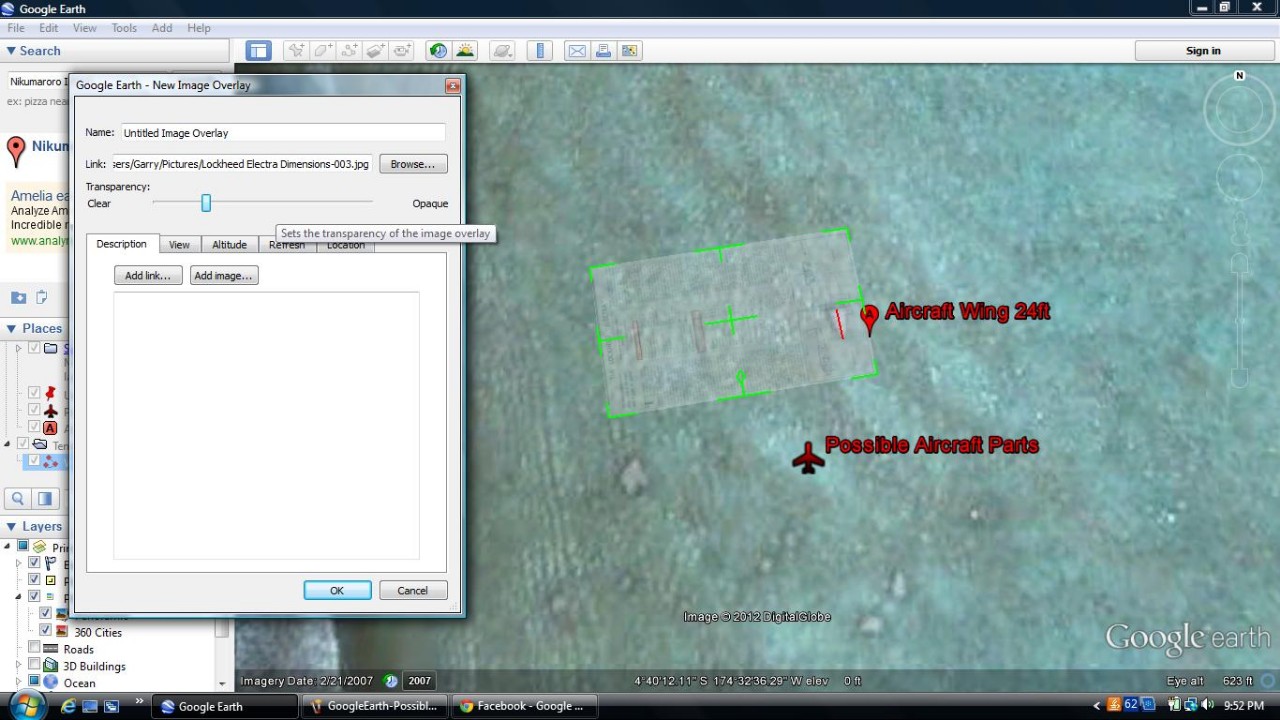Click the Browse... button

(413, 164)
